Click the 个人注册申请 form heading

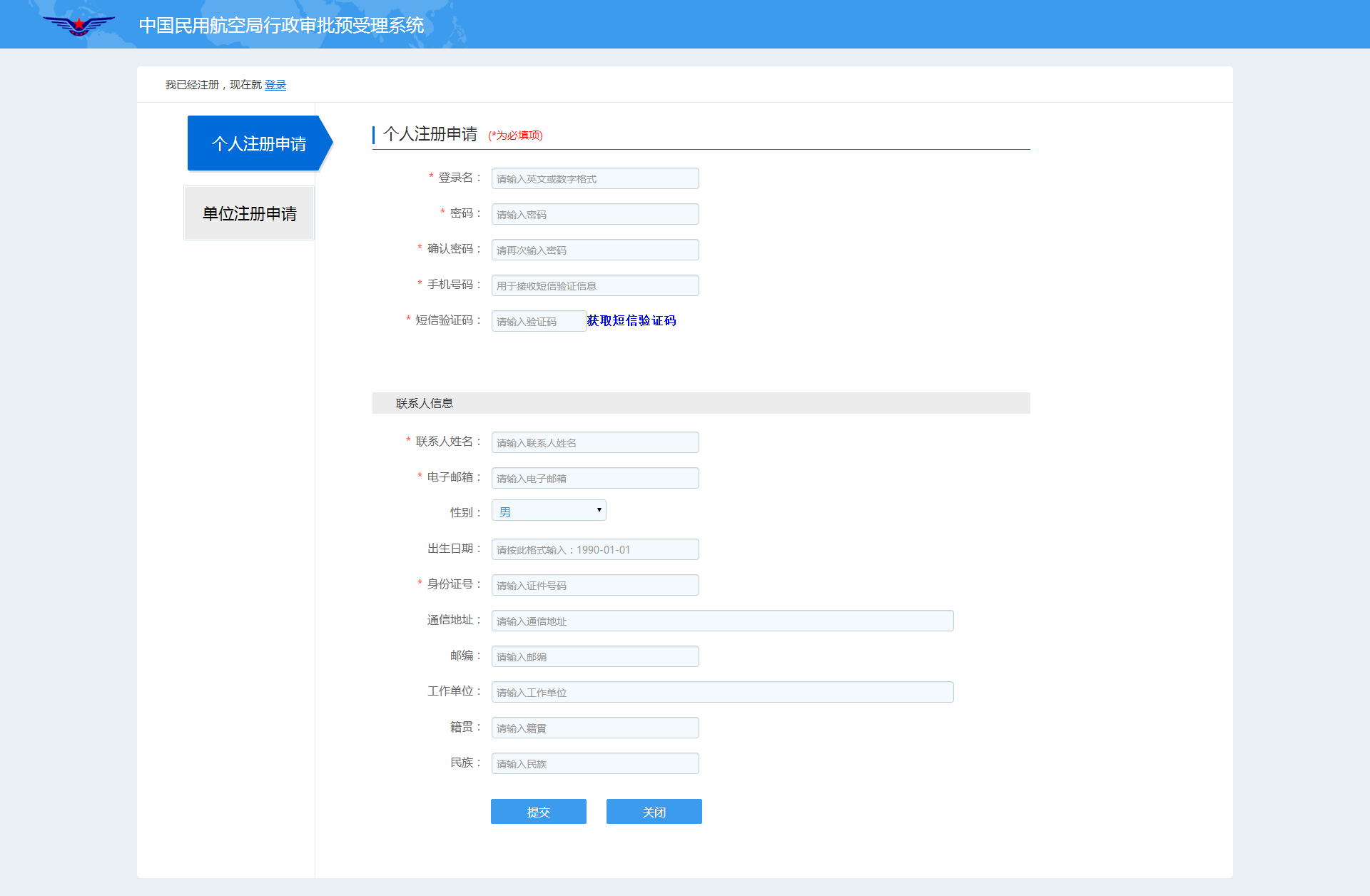[430, 134]
